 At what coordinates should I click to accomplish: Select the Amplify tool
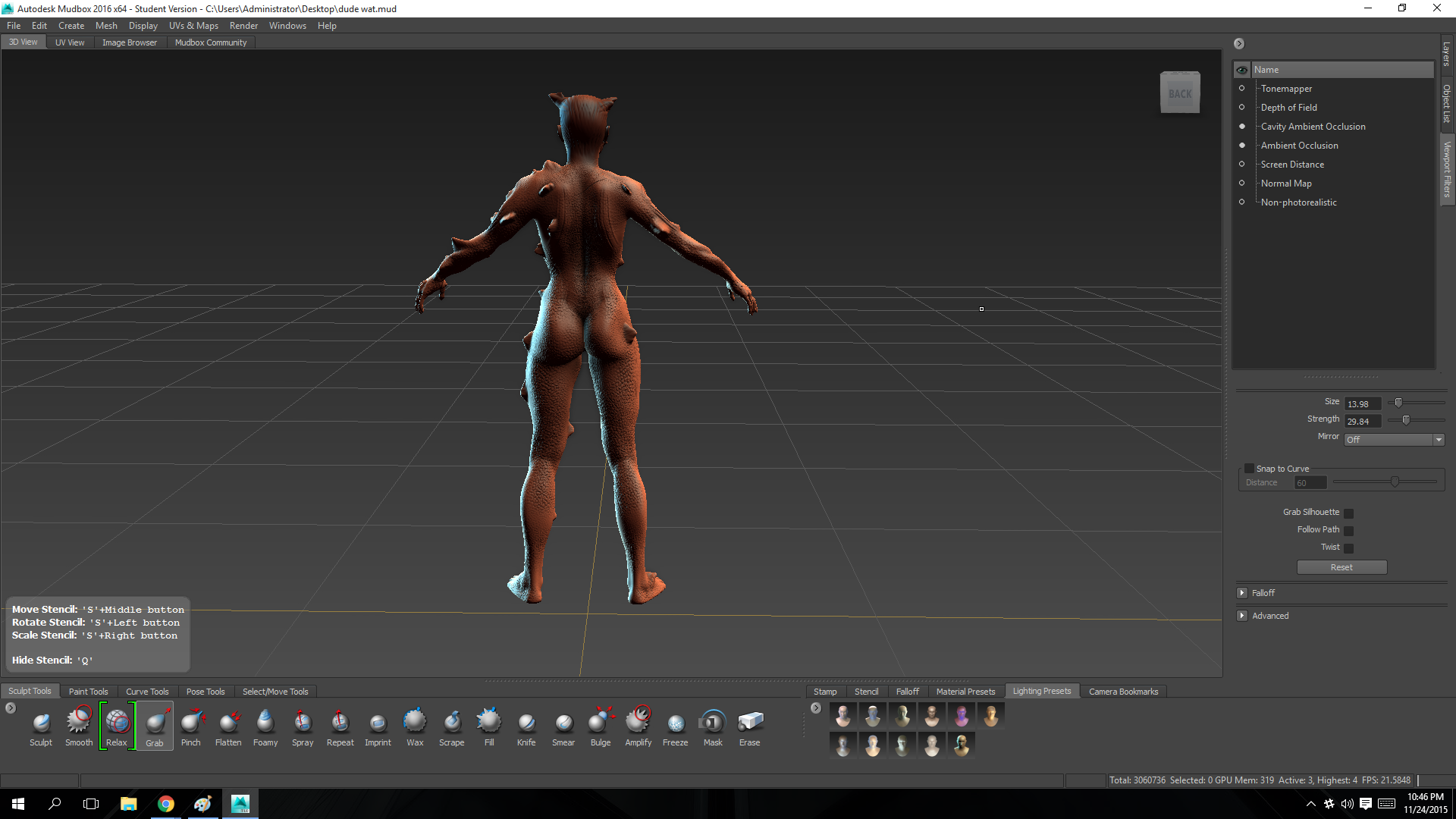639,727
